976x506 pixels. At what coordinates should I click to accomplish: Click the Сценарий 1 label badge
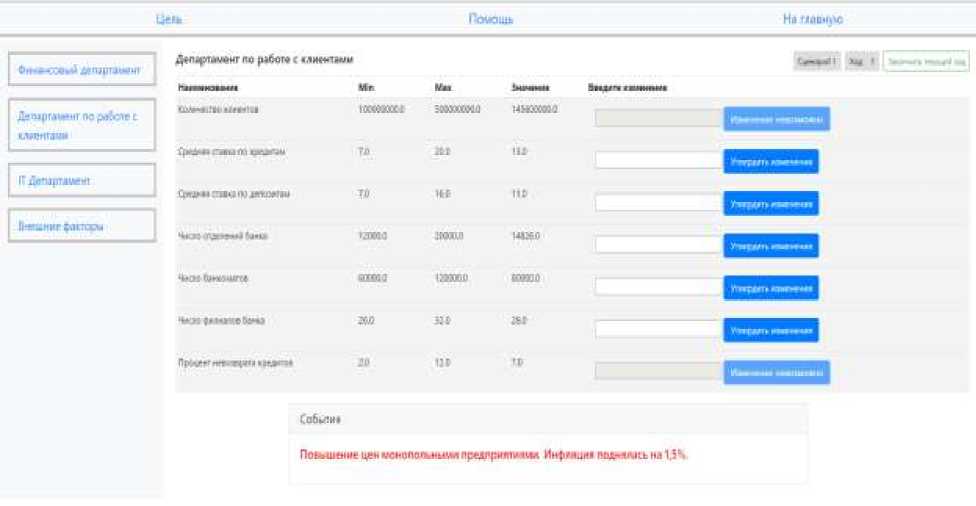point(816,61)
